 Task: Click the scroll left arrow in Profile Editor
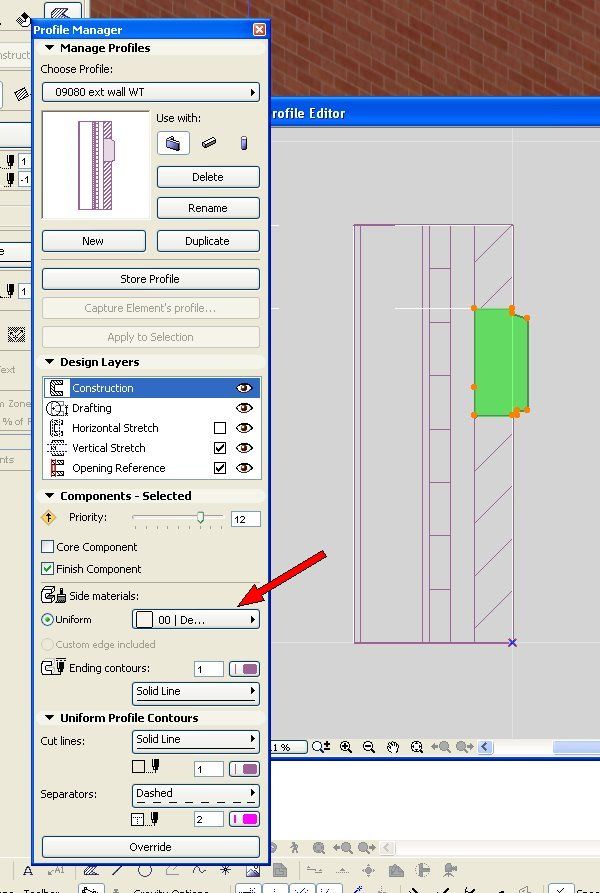pyautogui.click(x=485, y=747)
